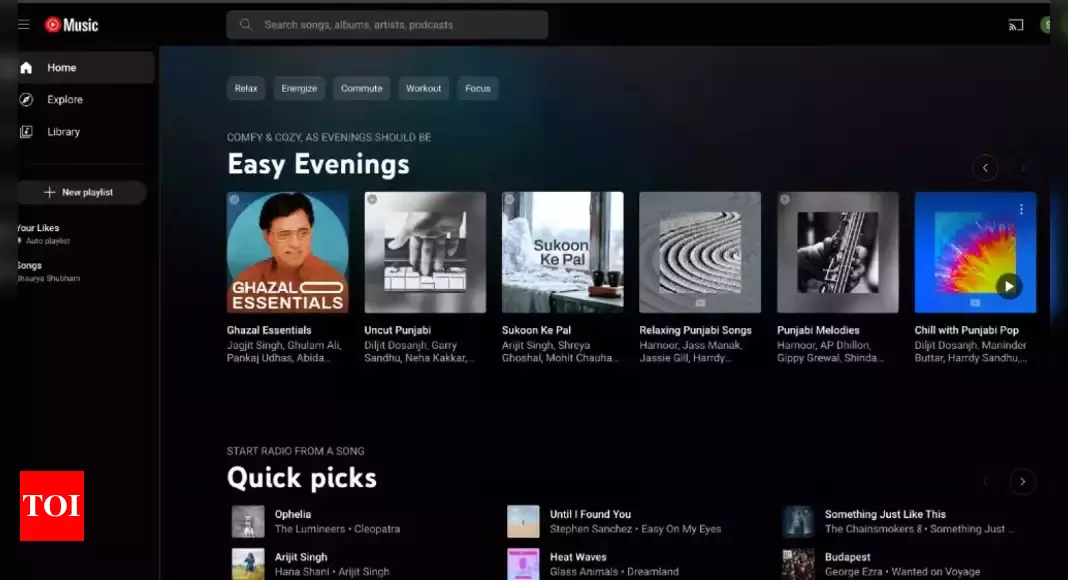Open the Ghazal Essentials playlist thumbnail
Viewport: 1068px width, 580px height.
click(x=287, y=252)
